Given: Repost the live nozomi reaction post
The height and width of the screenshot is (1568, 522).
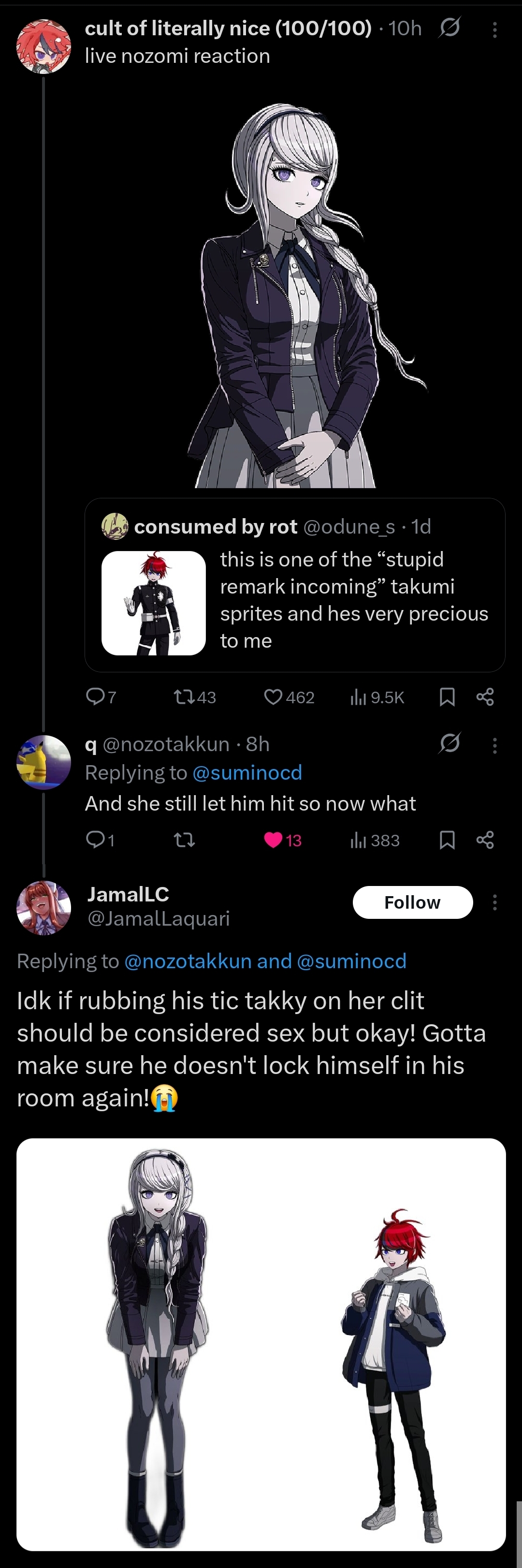Looking at the screenshot, I should pyautogui.click(x=195, y=697).
